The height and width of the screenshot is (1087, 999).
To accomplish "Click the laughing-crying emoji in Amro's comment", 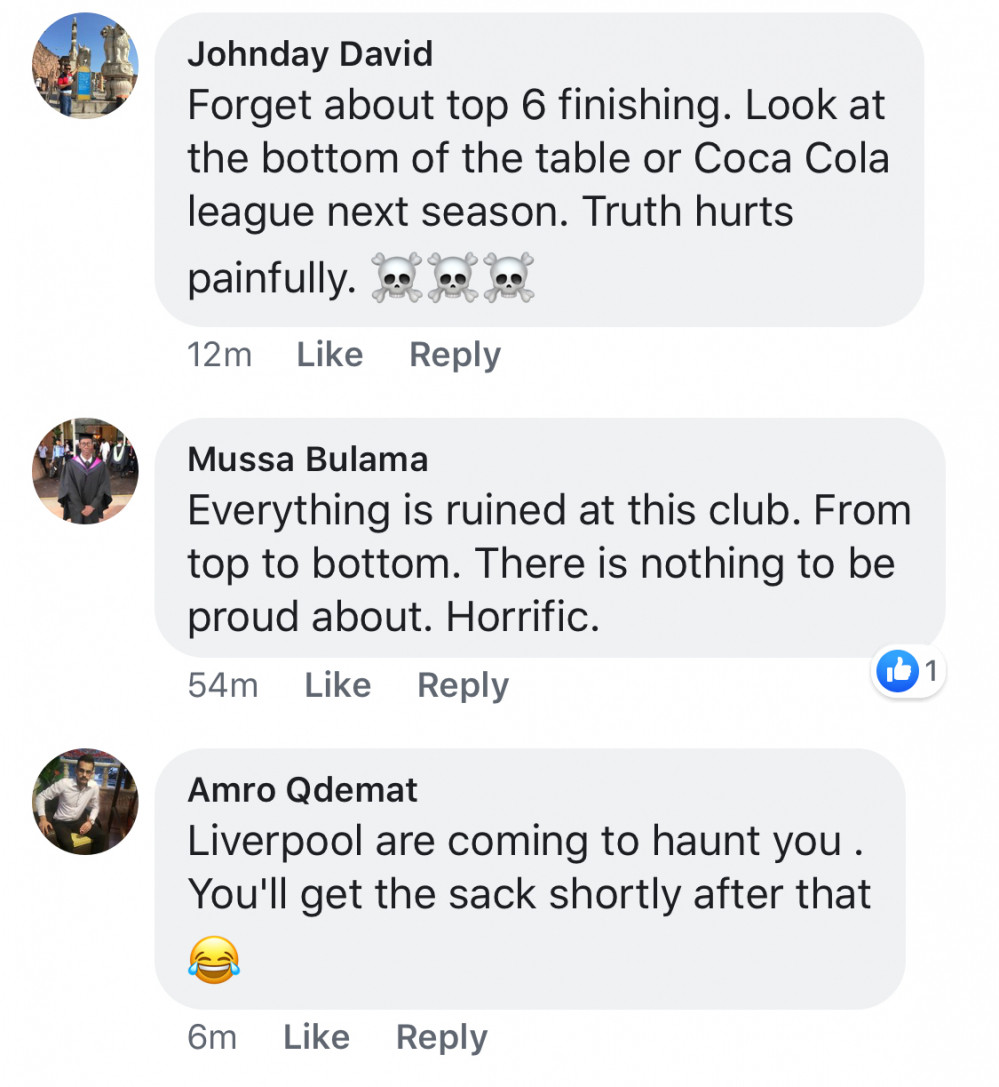I will coord(214,958).
